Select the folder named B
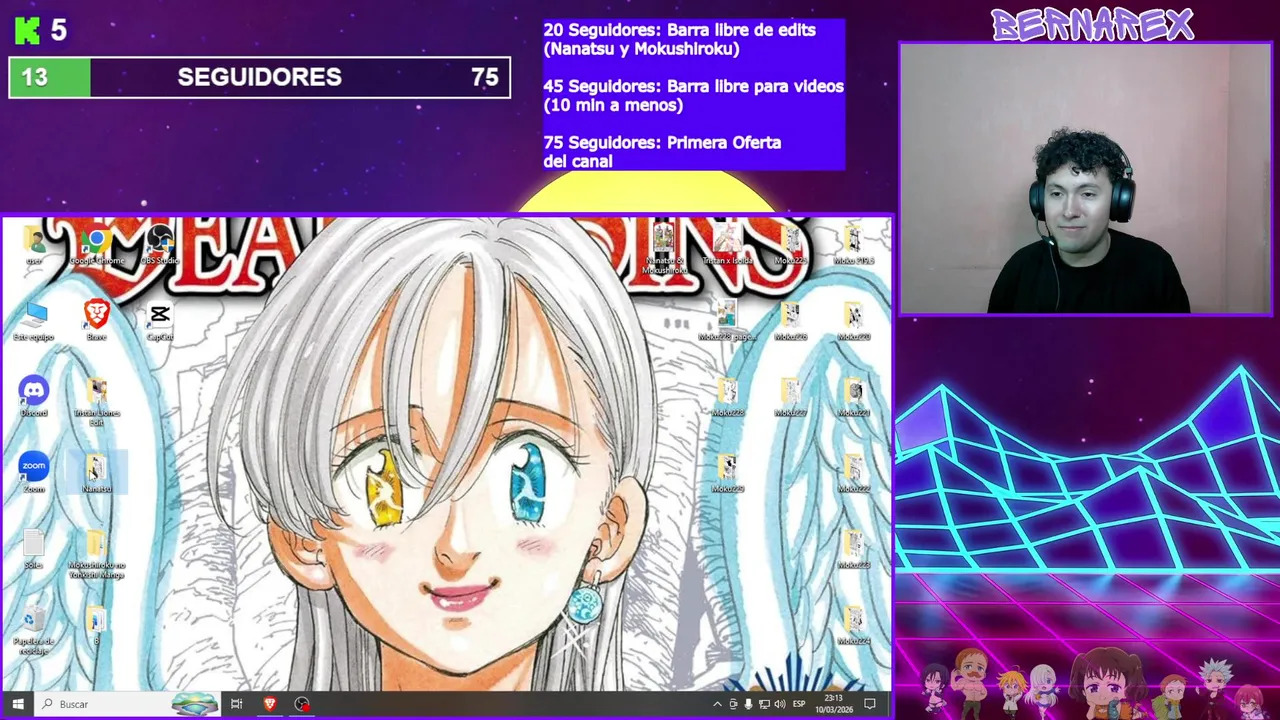The image size is (1280, 720). [97, 626]
